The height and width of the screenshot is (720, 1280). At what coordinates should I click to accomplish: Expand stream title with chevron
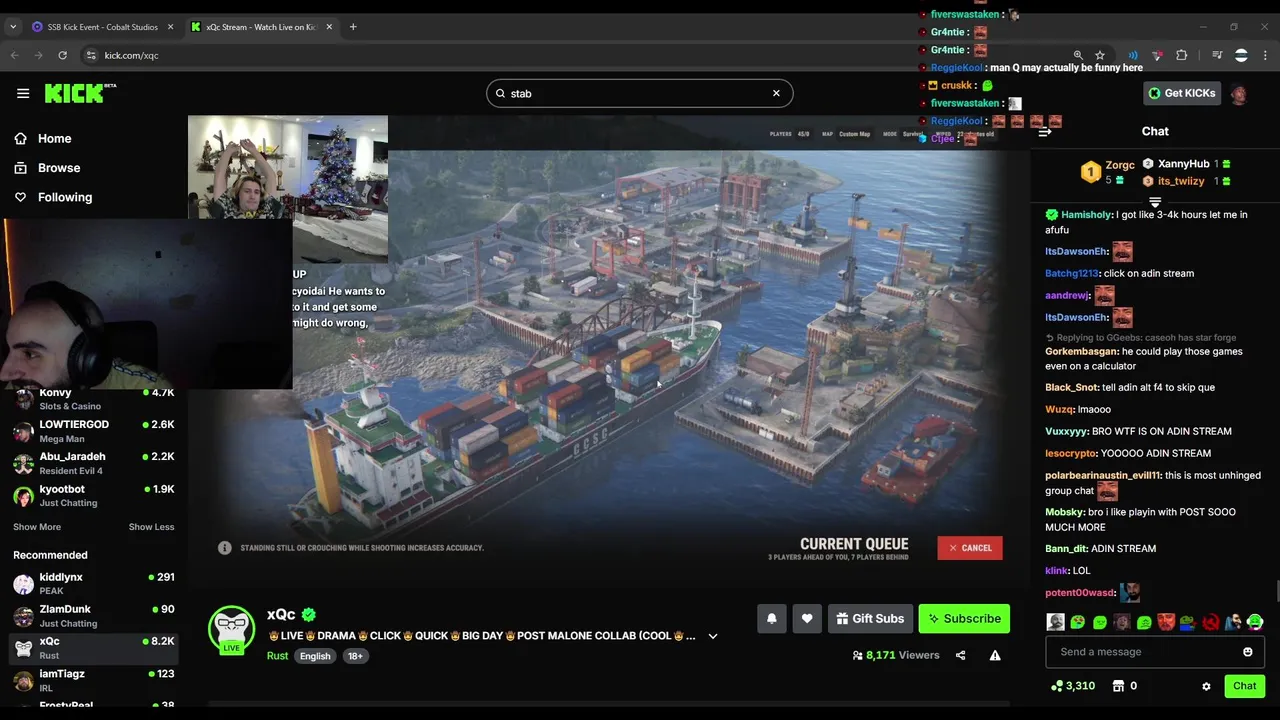point(713,636)
